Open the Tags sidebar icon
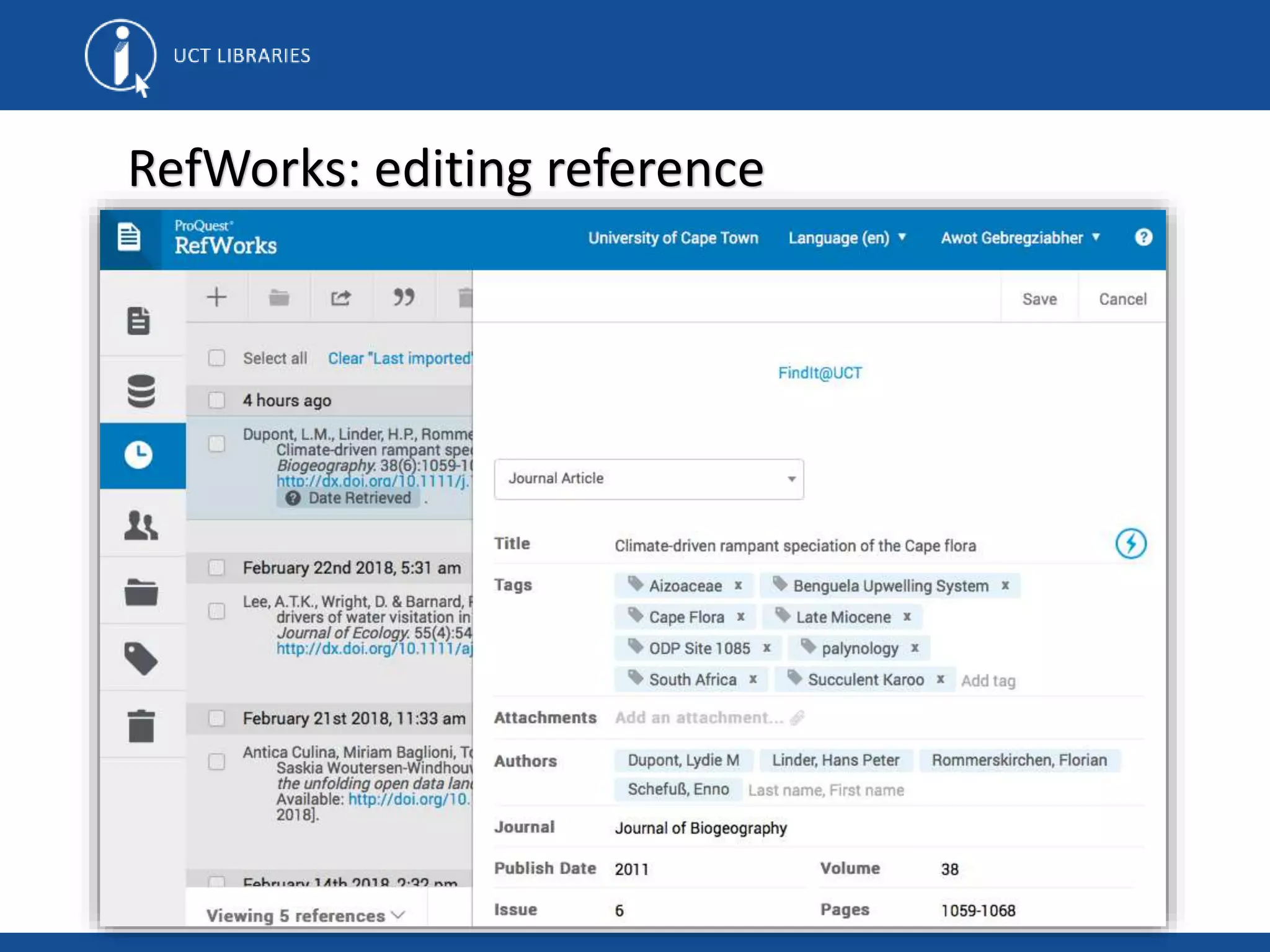Viewport: 1270px width, 952px height. click(141, 659)
